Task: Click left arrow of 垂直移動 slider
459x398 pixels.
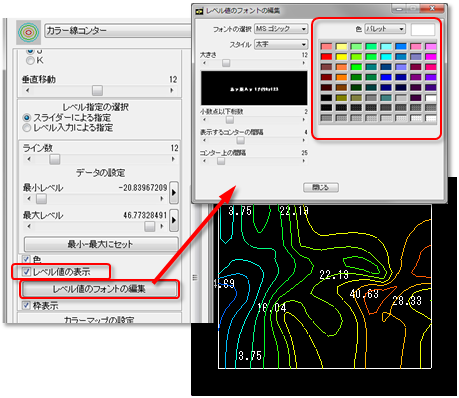Action: (28, 90)
